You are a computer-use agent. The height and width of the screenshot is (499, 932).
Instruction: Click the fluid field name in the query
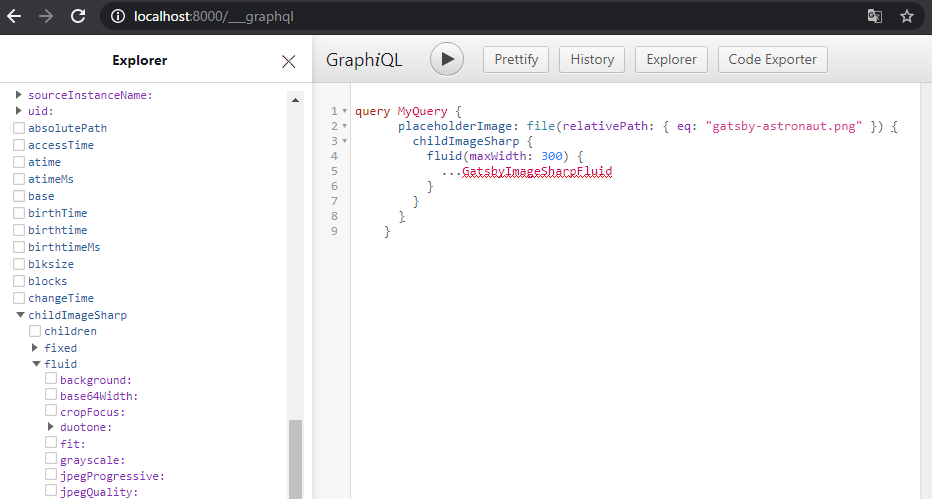tap(444, 156)
